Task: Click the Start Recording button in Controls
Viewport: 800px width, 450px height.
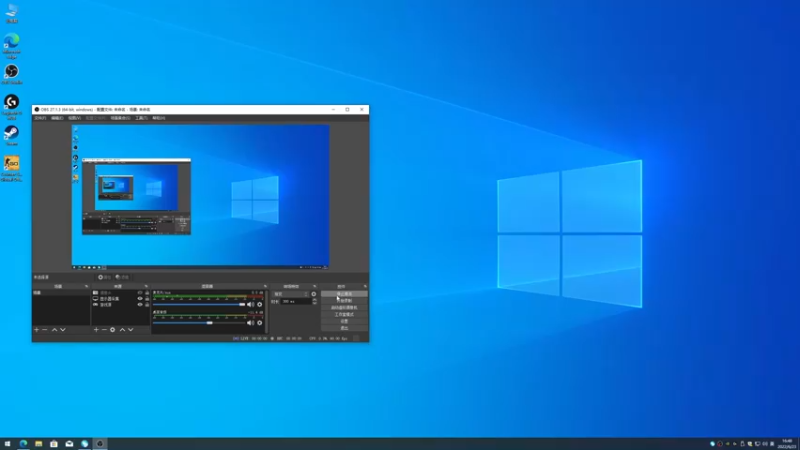Action: click(344, 301)
